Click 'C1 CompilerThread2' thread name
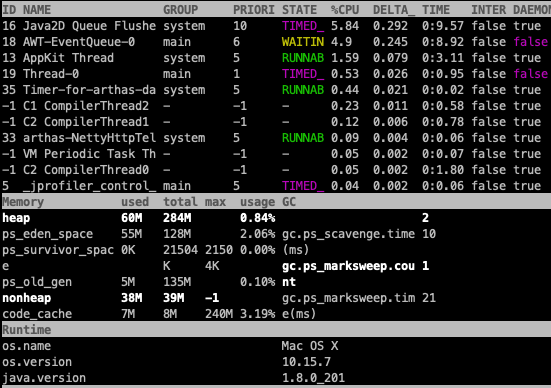The width and height of the screenshot is (551, 388). (86, 106)
